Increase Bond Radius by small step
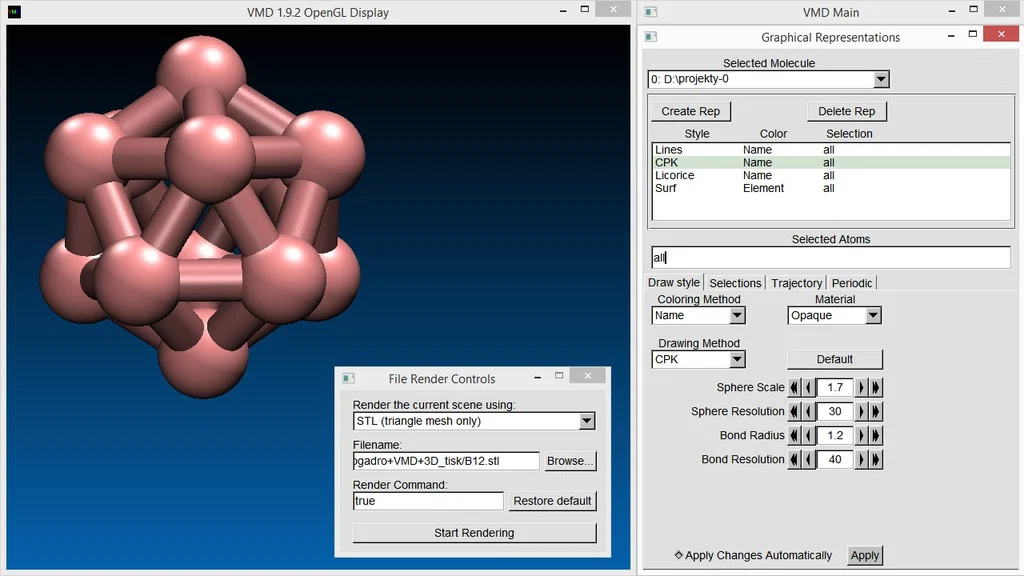Screen dimensions: 1024x576 click(x=861, y=436)
